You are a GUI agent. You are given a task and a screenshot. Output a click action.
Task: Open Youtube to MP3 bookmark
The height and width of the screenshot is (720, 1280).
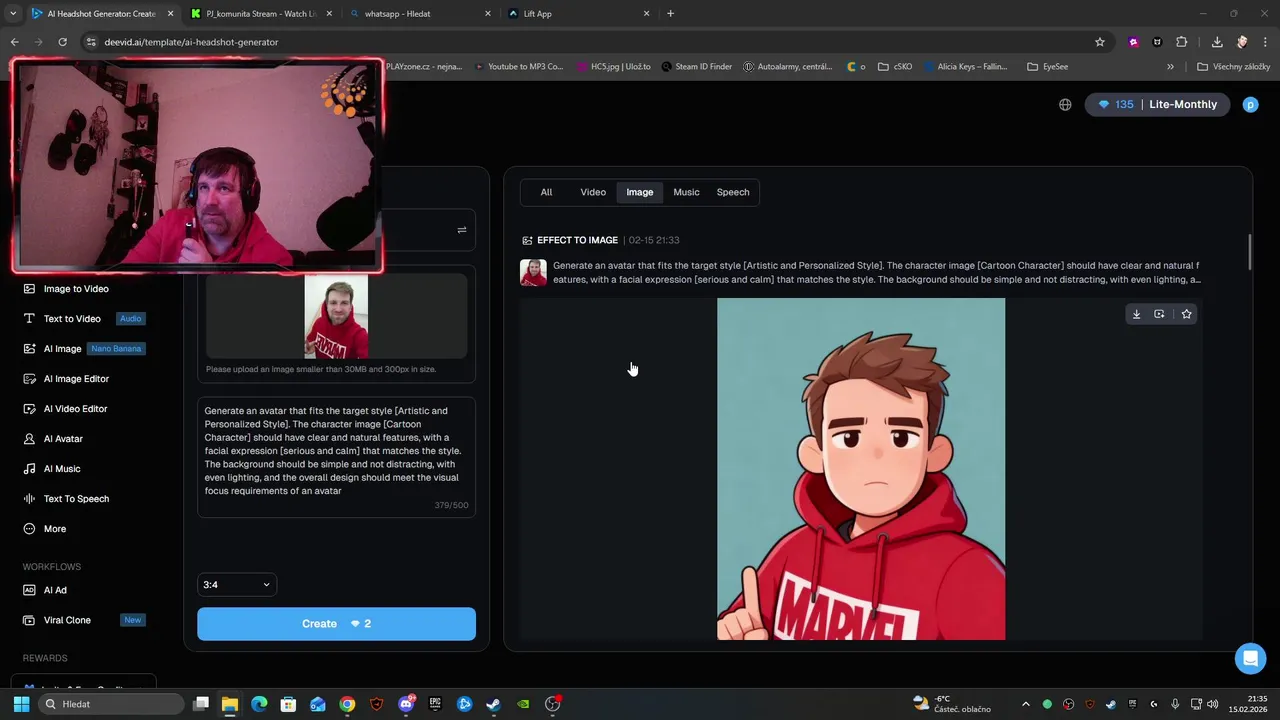519,67
